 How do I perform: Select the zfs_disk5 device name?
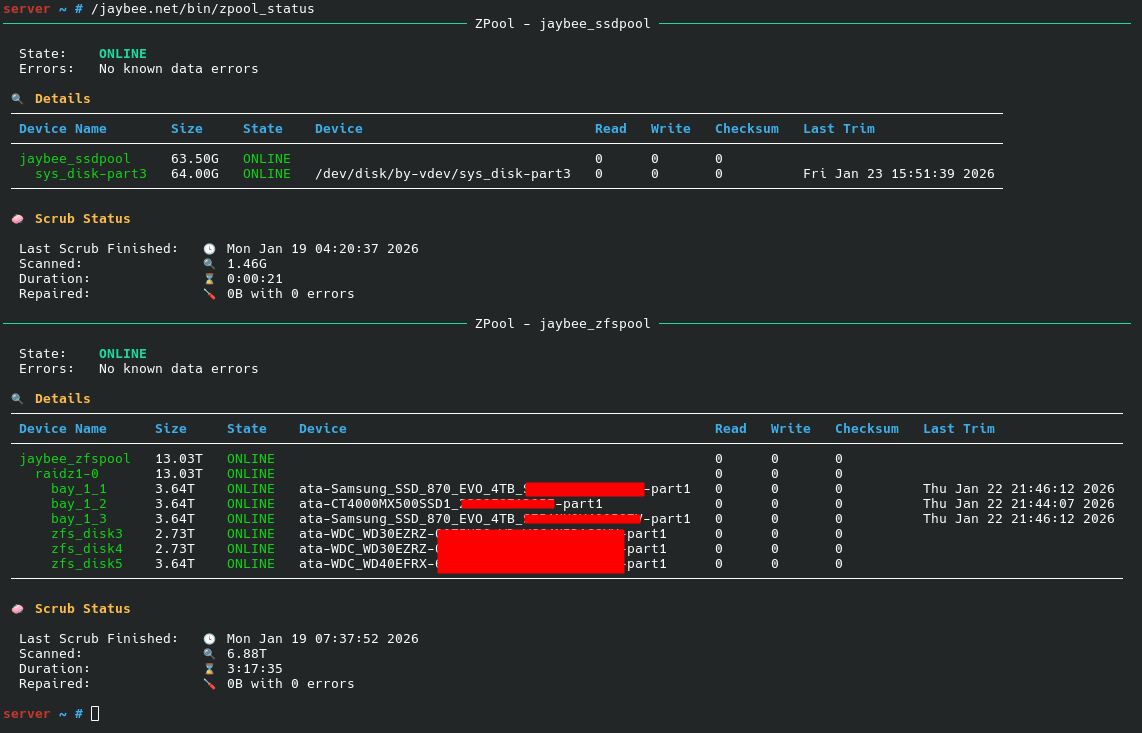[87, 564]
